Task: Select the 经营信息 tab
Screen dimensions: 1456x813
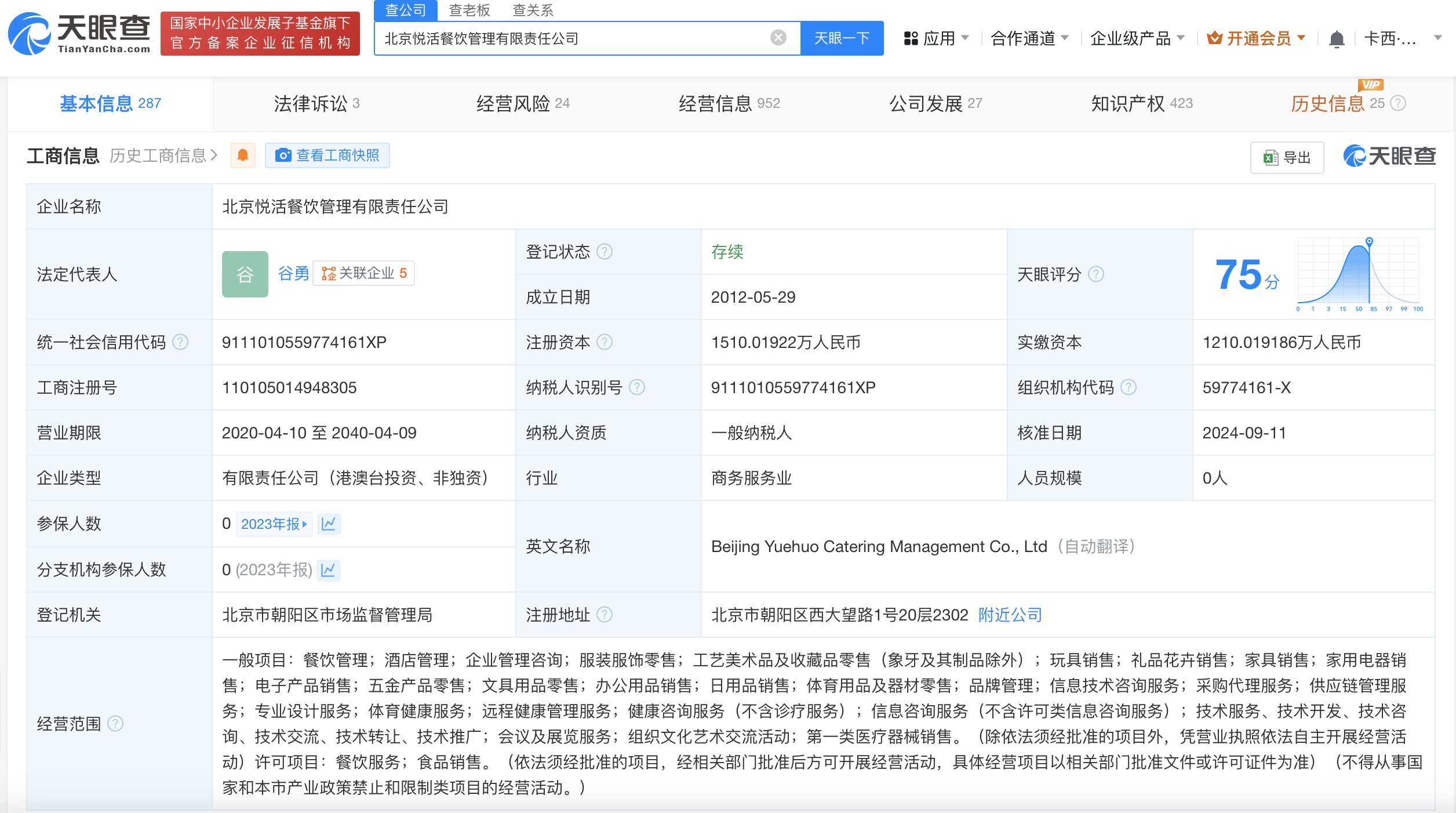Action: [729, 103]
